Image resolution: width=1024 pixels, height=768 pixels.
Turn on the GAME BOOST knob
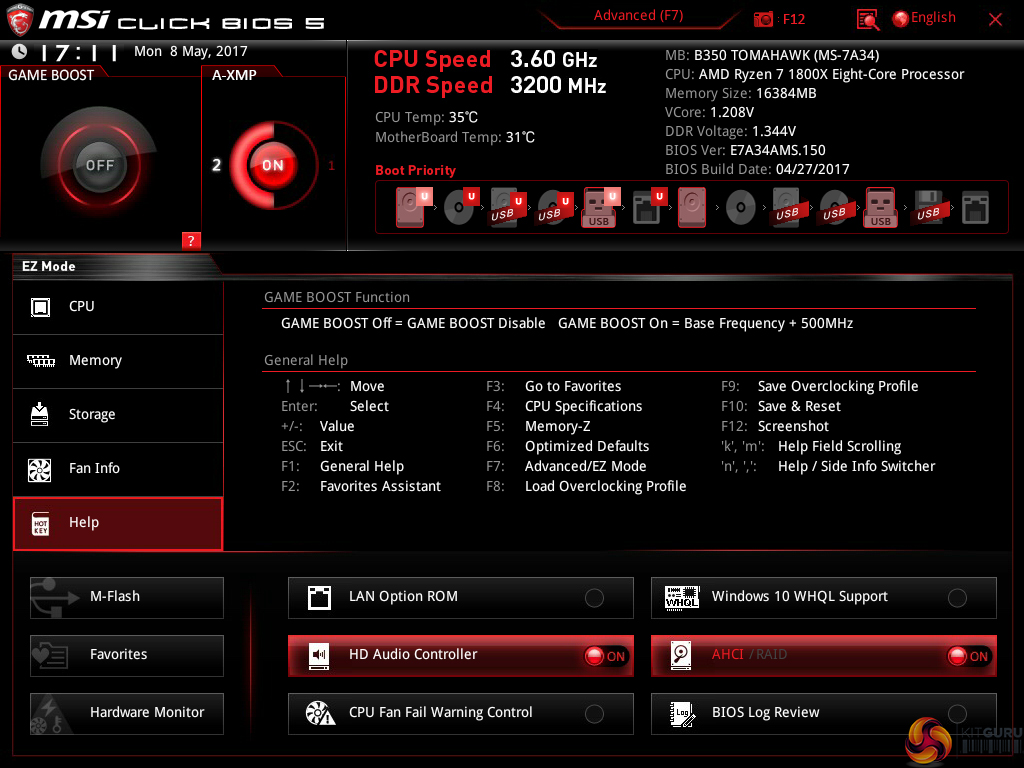tap(99, 165)
